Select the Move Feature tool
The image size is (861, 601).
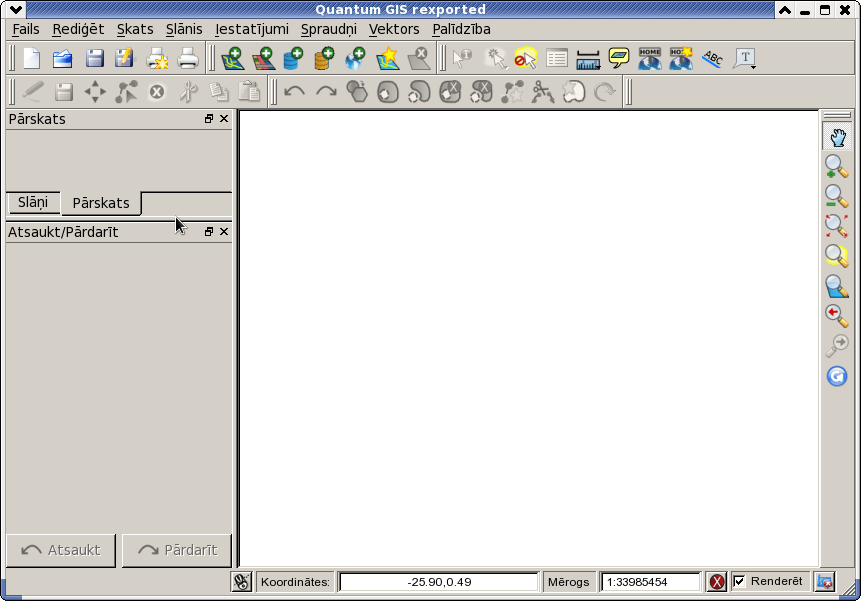[x=95, y=92]
